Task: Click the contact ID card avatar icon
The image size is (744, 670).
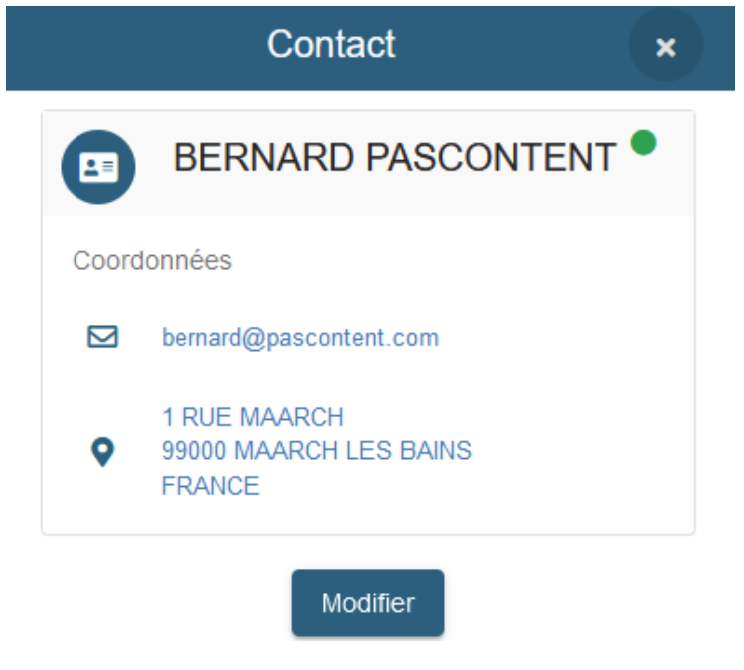Action: [98, 167]
